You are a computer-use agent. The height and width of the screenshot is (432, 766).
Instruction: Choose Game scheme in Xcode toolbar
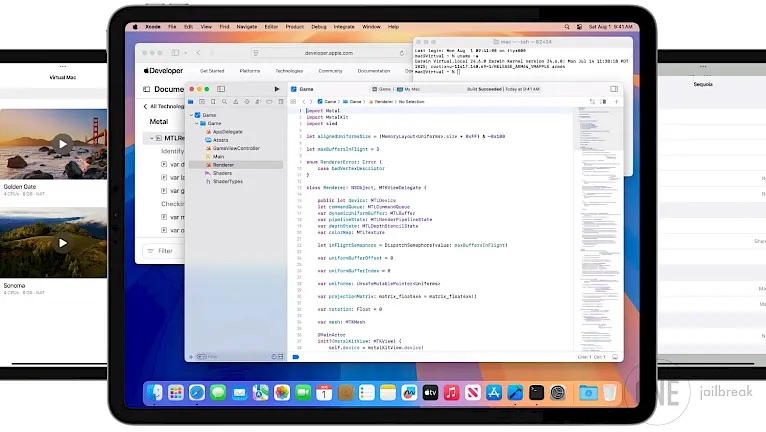pyautogui.click(x=382, y=89)
